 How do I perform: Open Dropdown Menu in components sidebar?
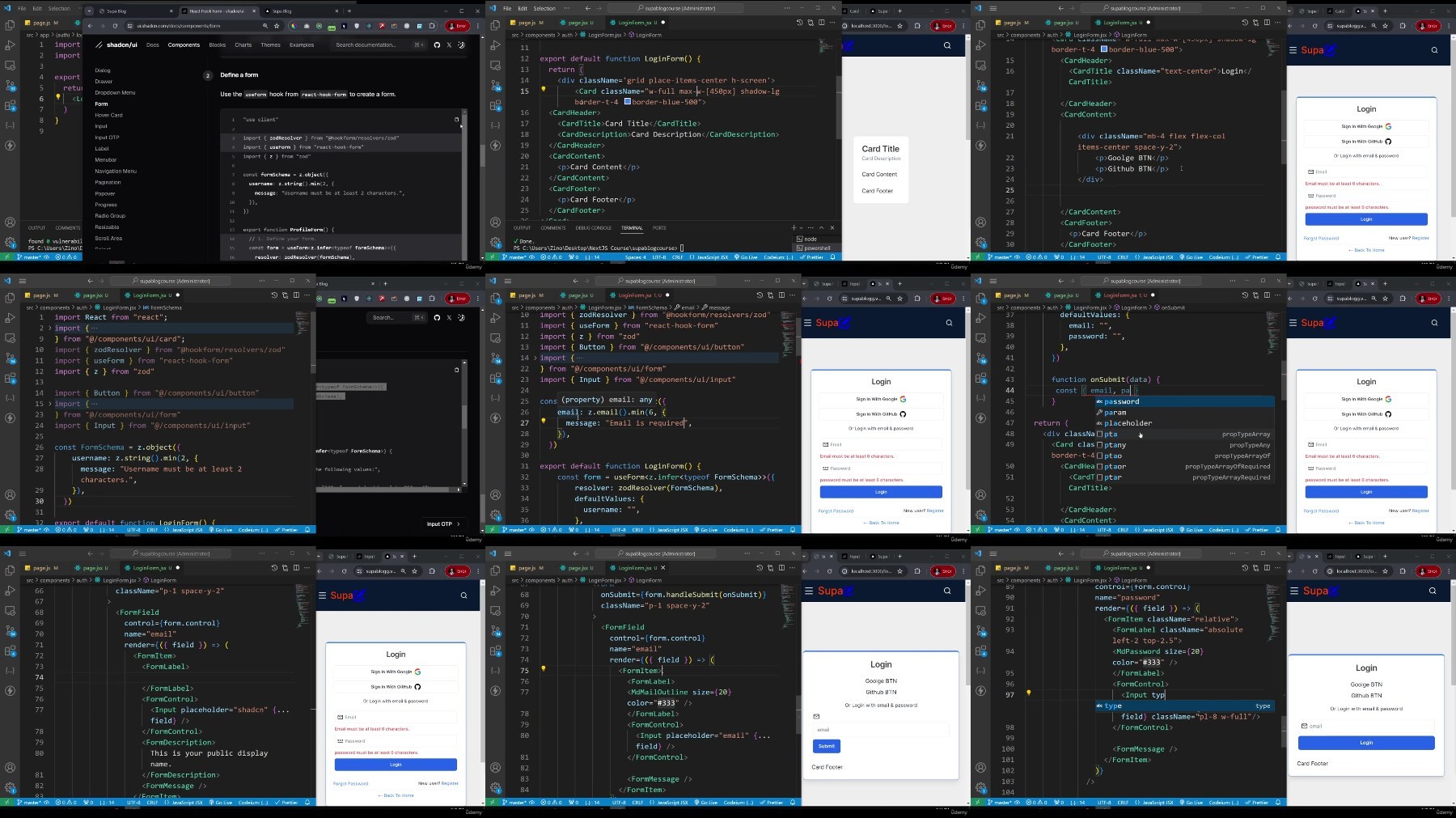[x=115, y=93]
